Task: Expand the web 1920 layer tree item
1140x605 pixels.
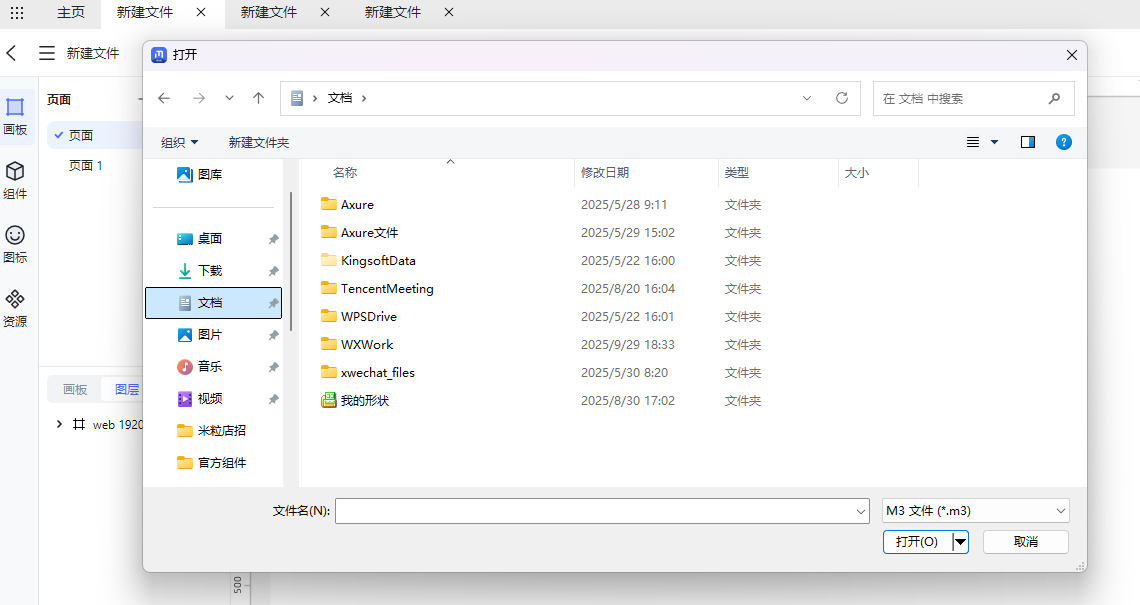Action: coord(59,424)
